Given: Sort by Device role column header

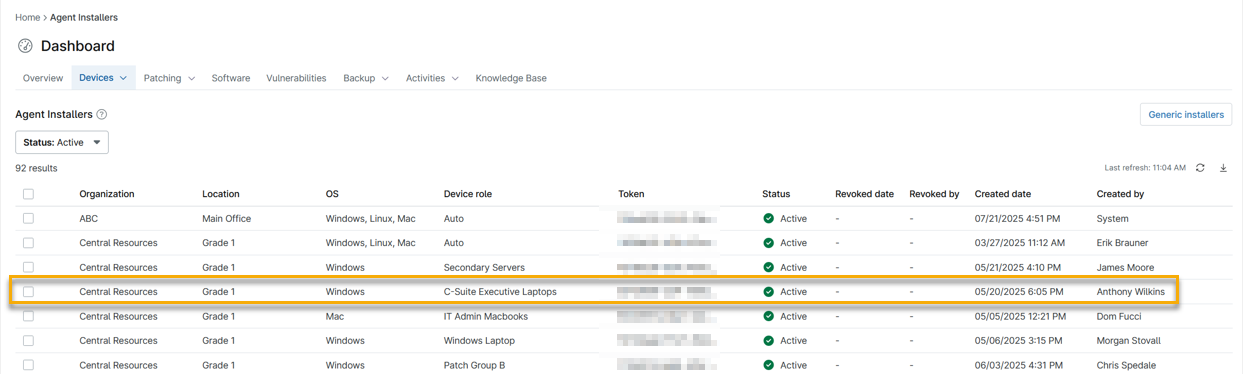Looking at the screenshot, I should click(468, 194).
